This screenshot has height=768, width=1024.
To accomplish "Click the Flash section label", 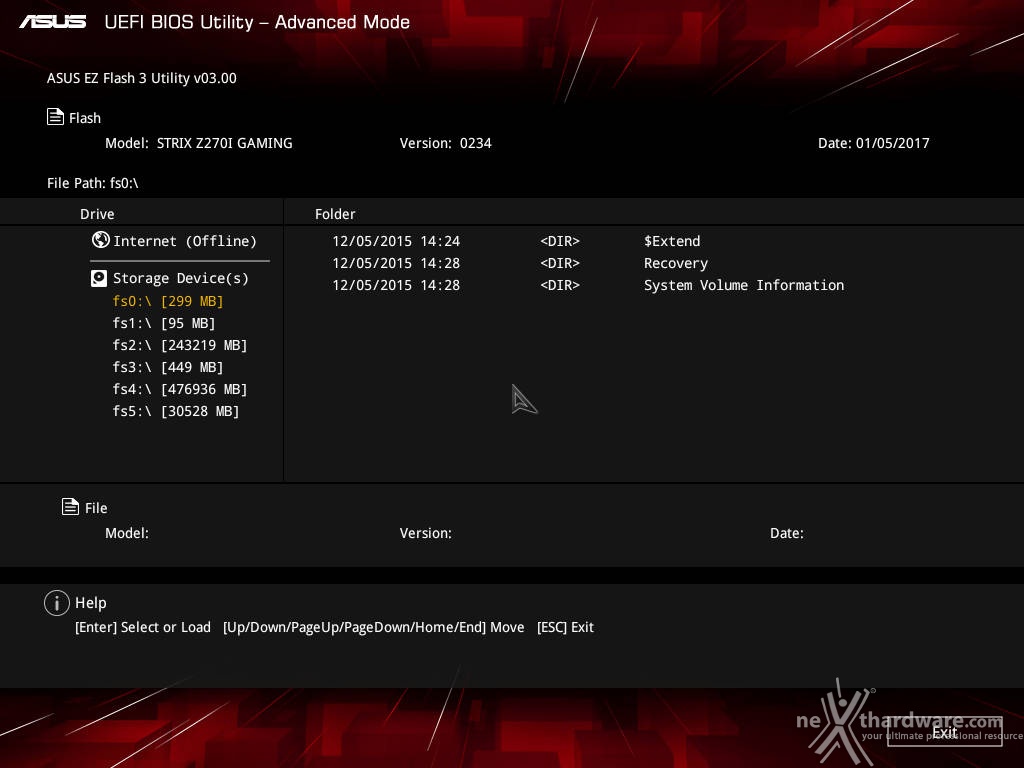I will [85, 118].
